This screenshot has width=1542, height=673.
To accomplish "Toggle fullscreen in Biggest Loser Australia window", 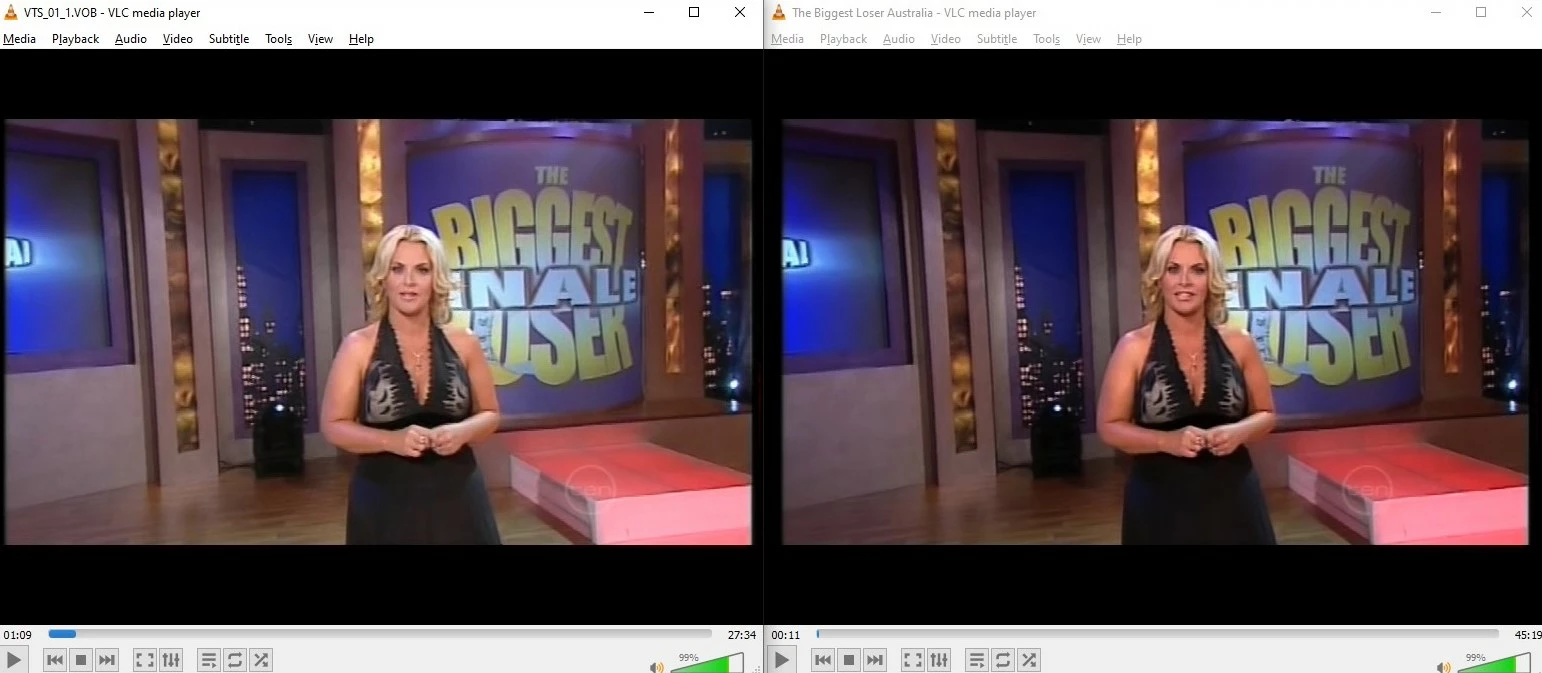I will [913, 660].
